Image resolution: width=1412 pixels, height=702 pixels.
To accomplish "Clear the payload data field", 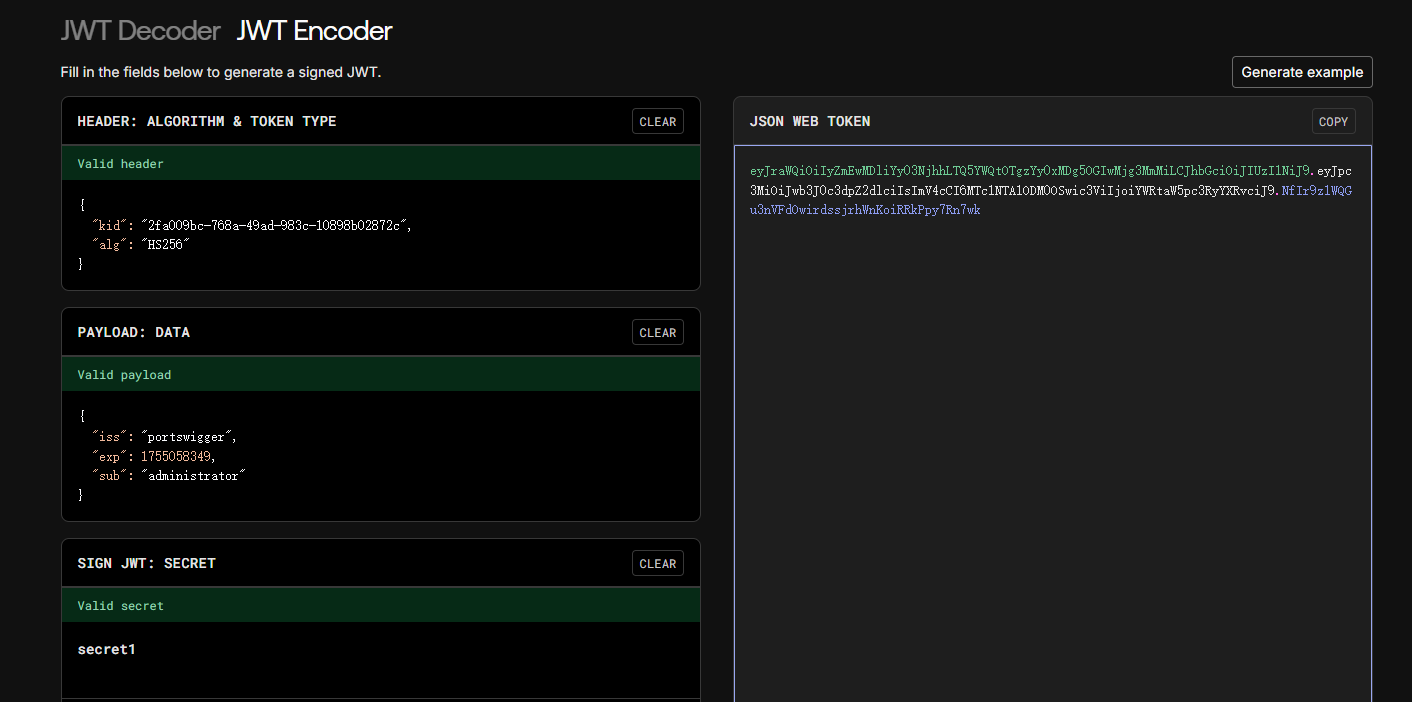I will click(x=657, y=332).
